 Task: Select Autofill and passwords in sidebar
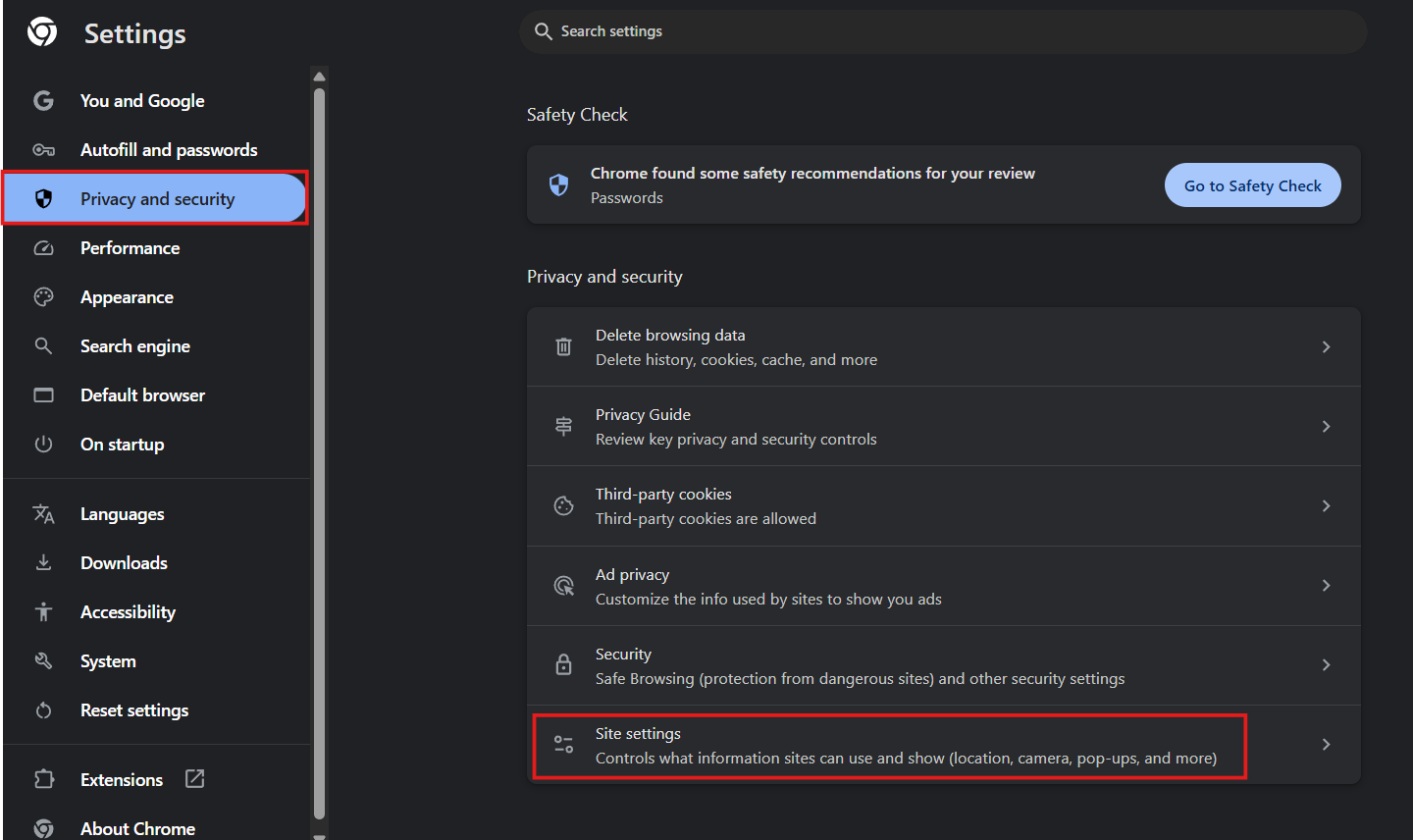168,150
